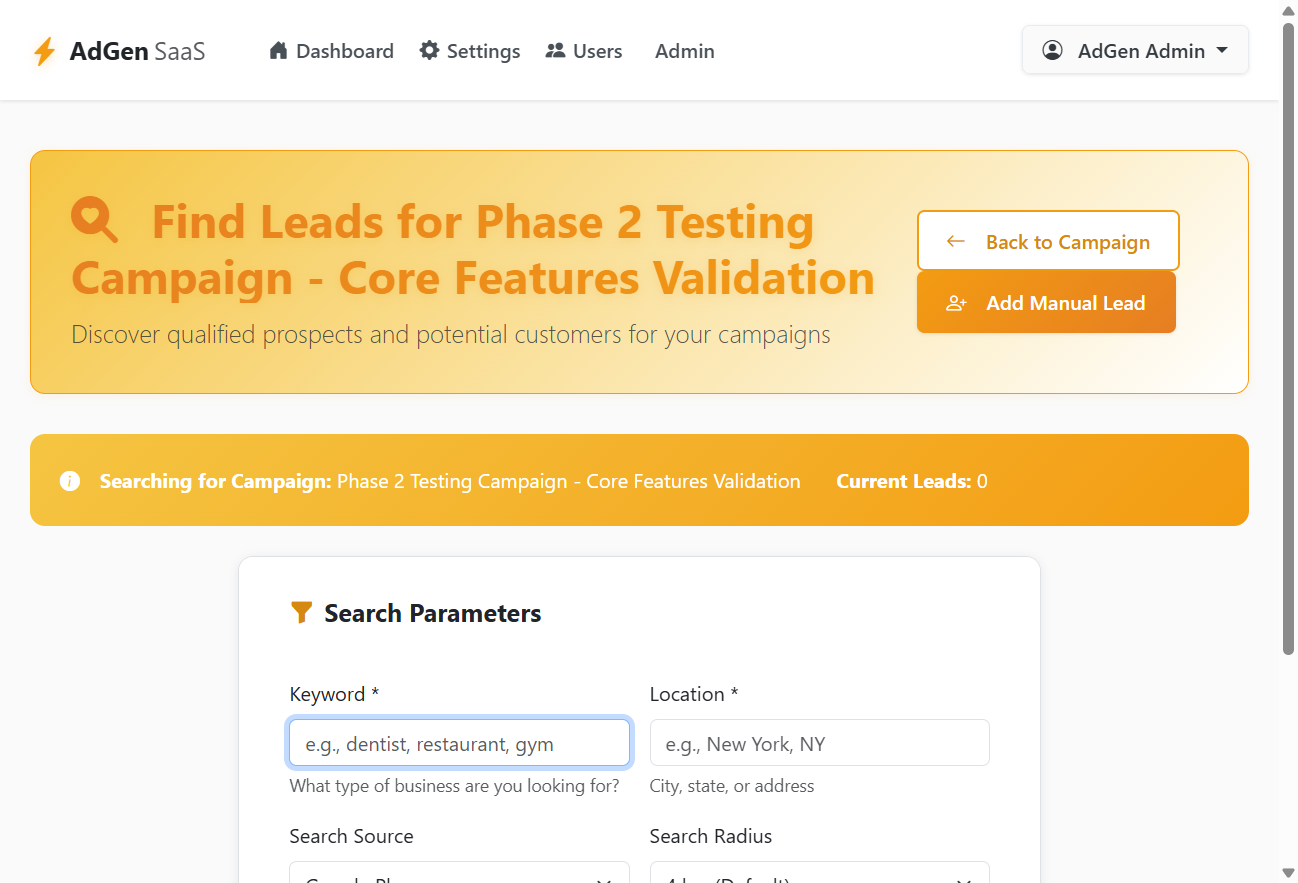Click the Add Manual Lead button

pyautogui.click(x=1046, y=302)
